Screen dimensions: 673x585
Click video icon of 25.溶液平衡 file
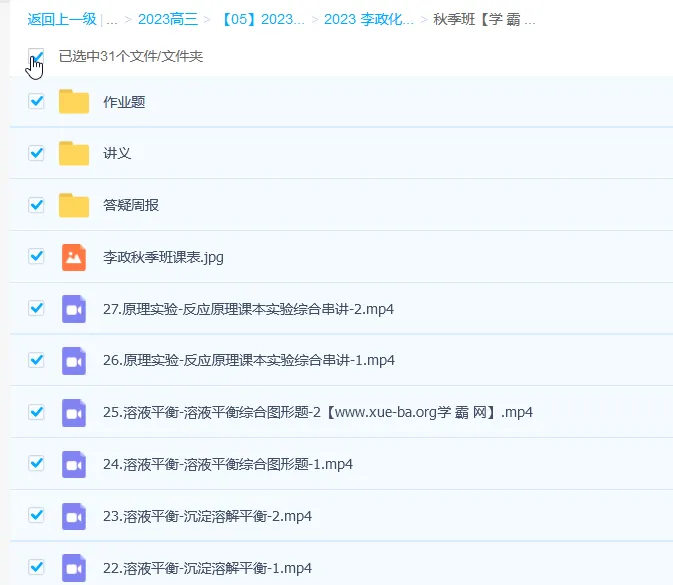(x=74, y=412)
